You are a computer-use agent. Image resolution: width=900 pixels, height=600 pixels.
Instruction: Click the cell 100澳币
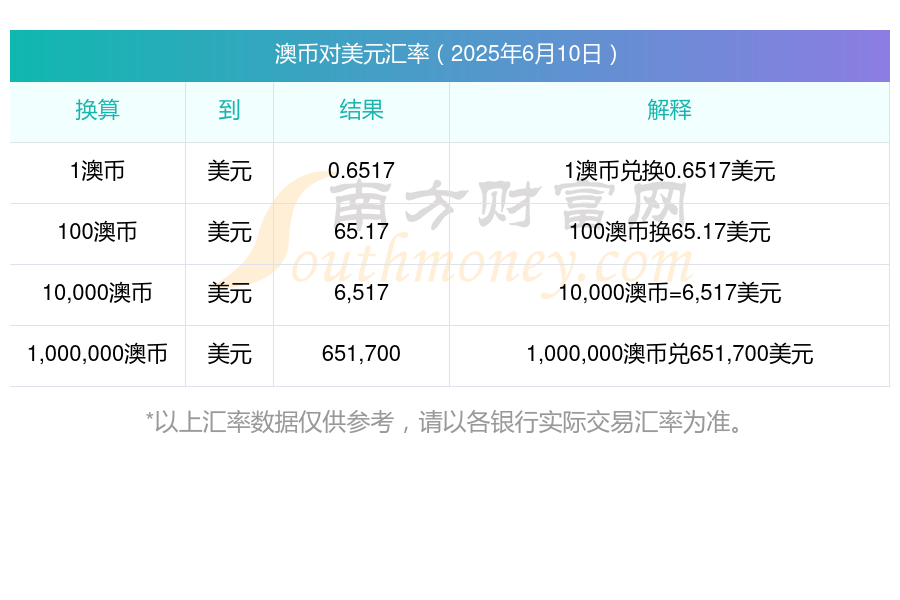[x=98, y=232]
